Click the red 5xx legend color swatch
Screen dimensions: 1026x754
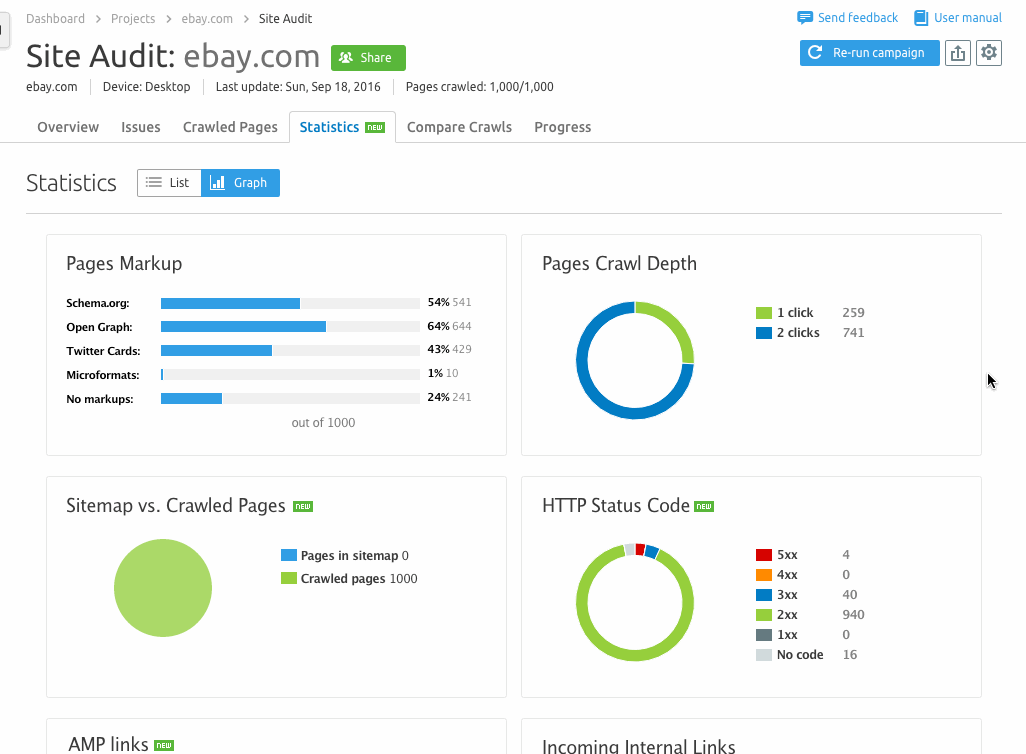coord(764,555)
